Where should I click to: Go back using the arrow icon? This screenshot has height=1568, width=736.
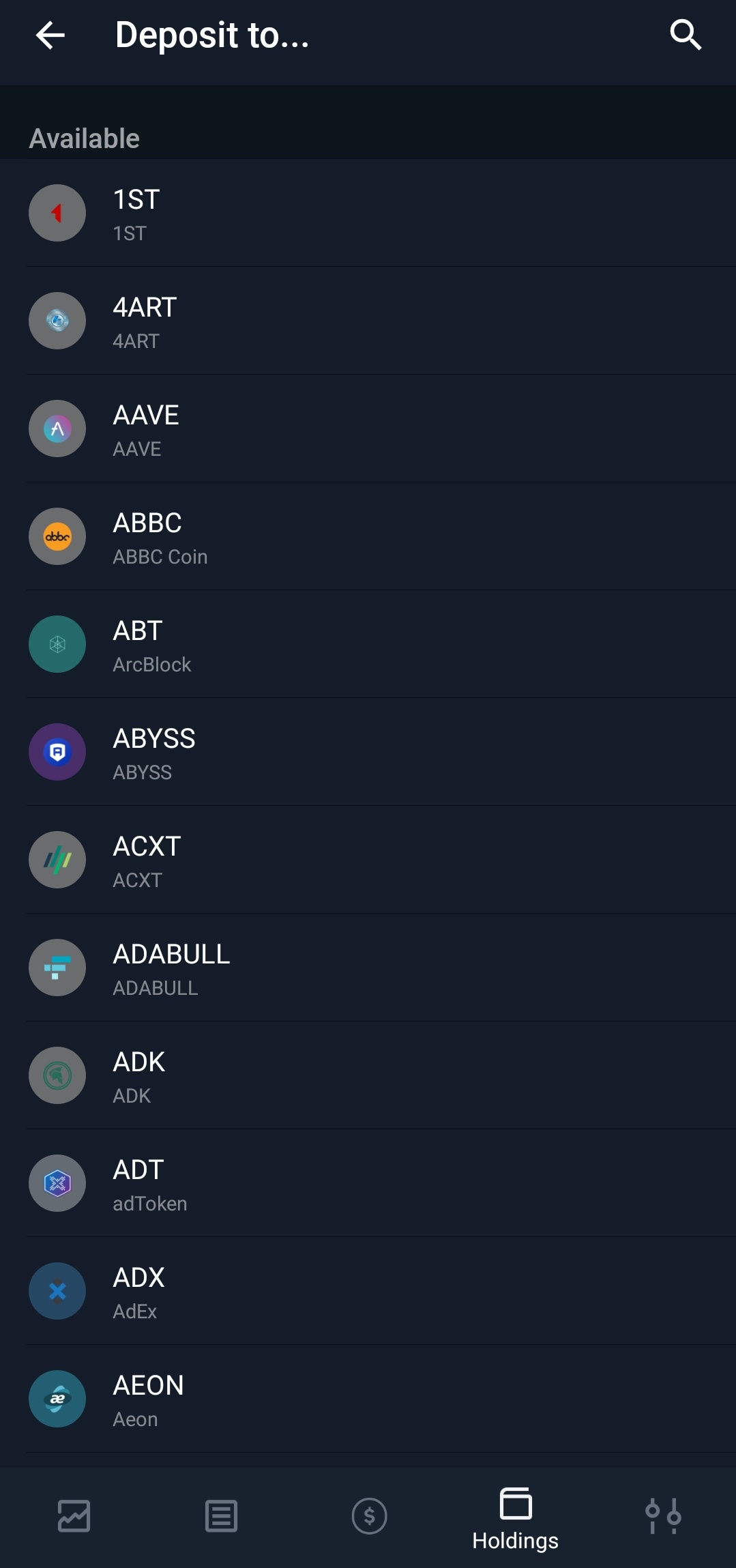[50, 35]
